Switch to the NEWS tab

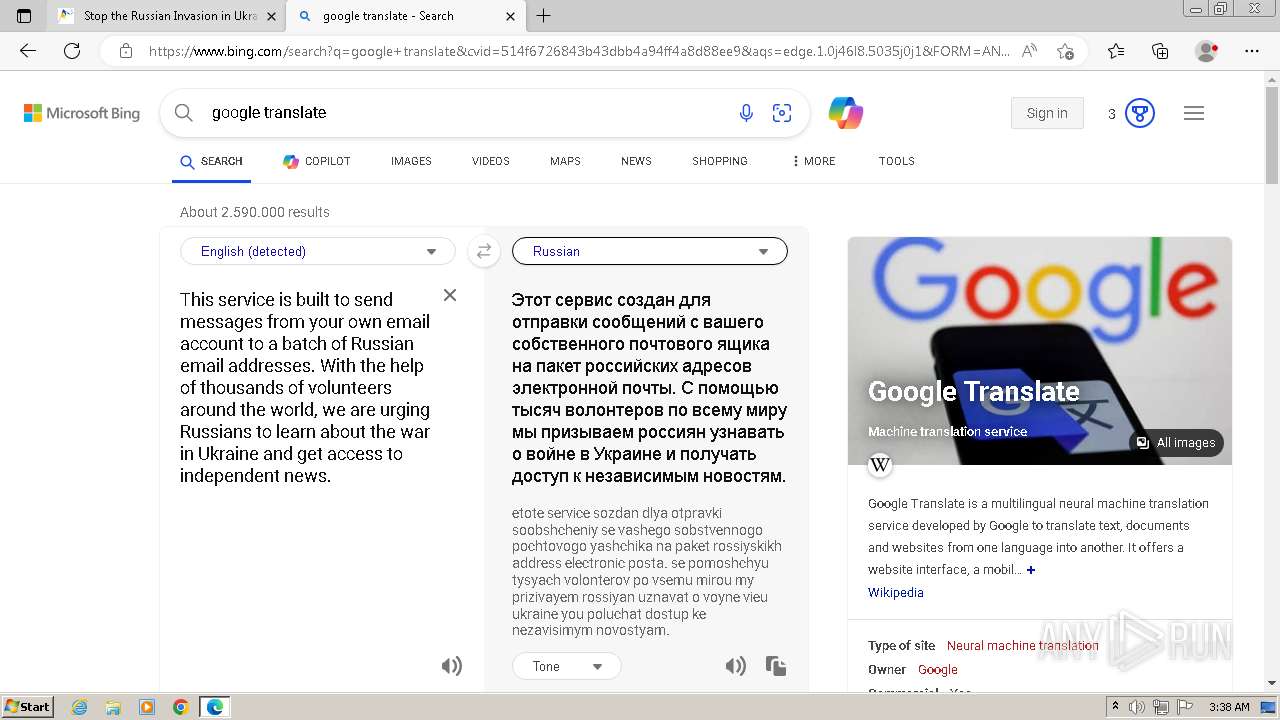(x=636, y=161)
